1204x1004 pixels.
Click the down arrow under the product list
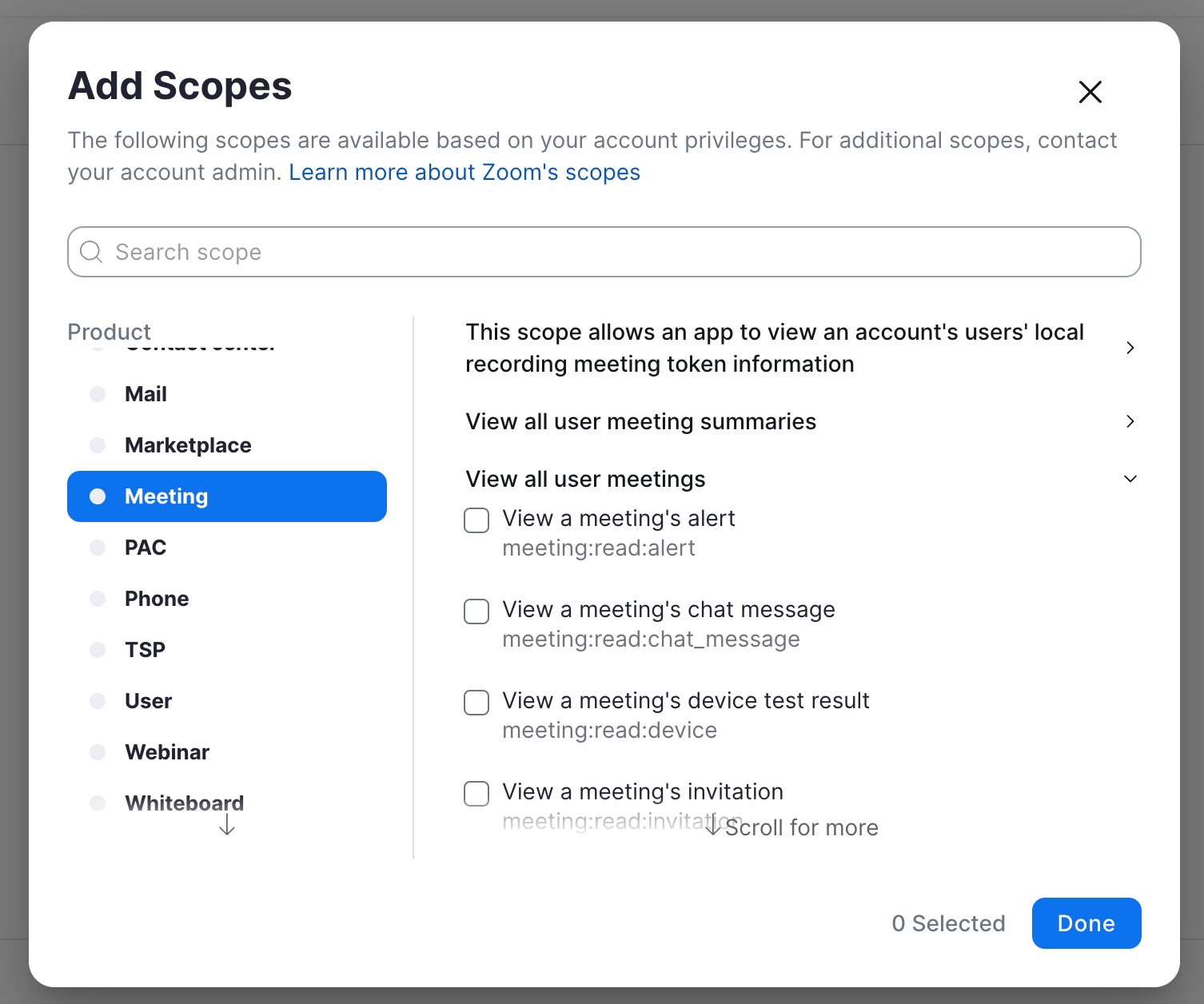point(227,824)
